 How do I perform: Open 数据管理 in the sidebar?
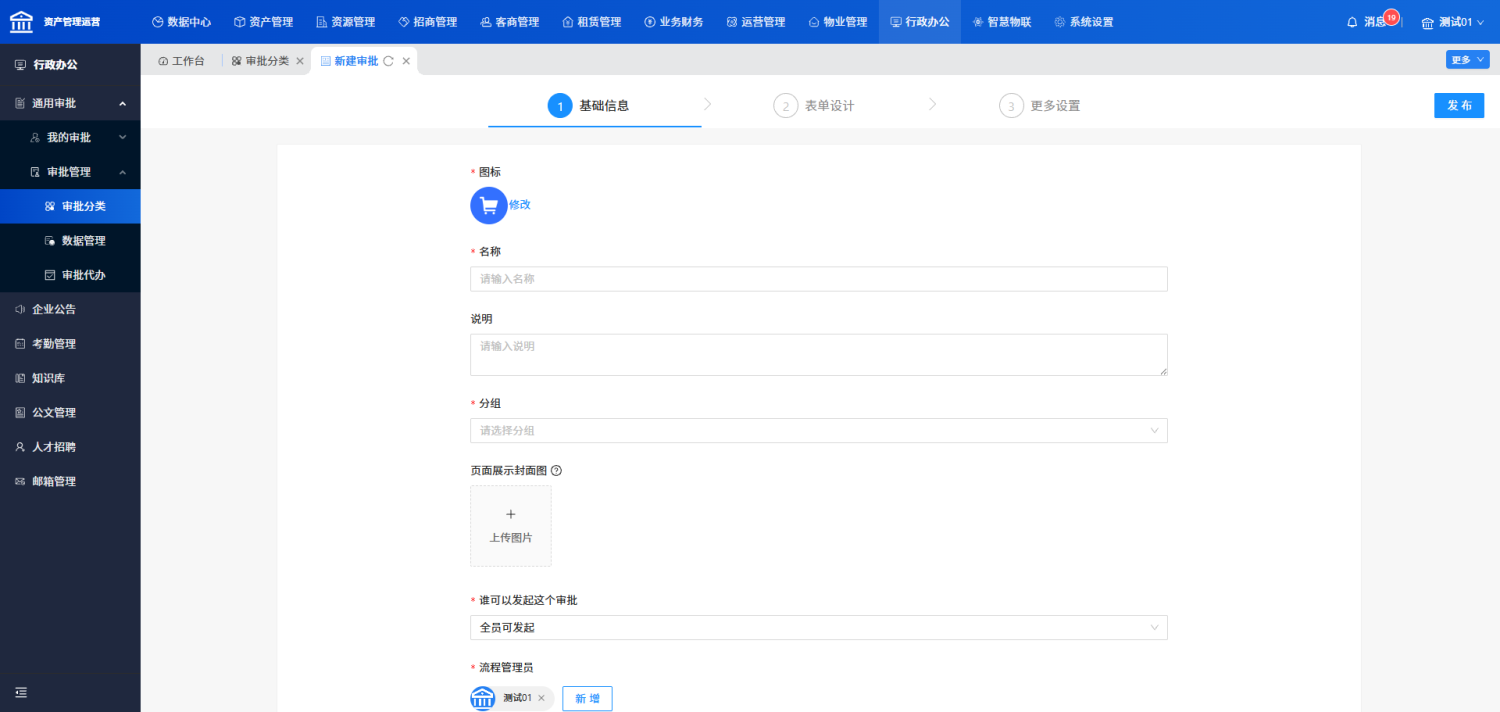click(70, 241)
